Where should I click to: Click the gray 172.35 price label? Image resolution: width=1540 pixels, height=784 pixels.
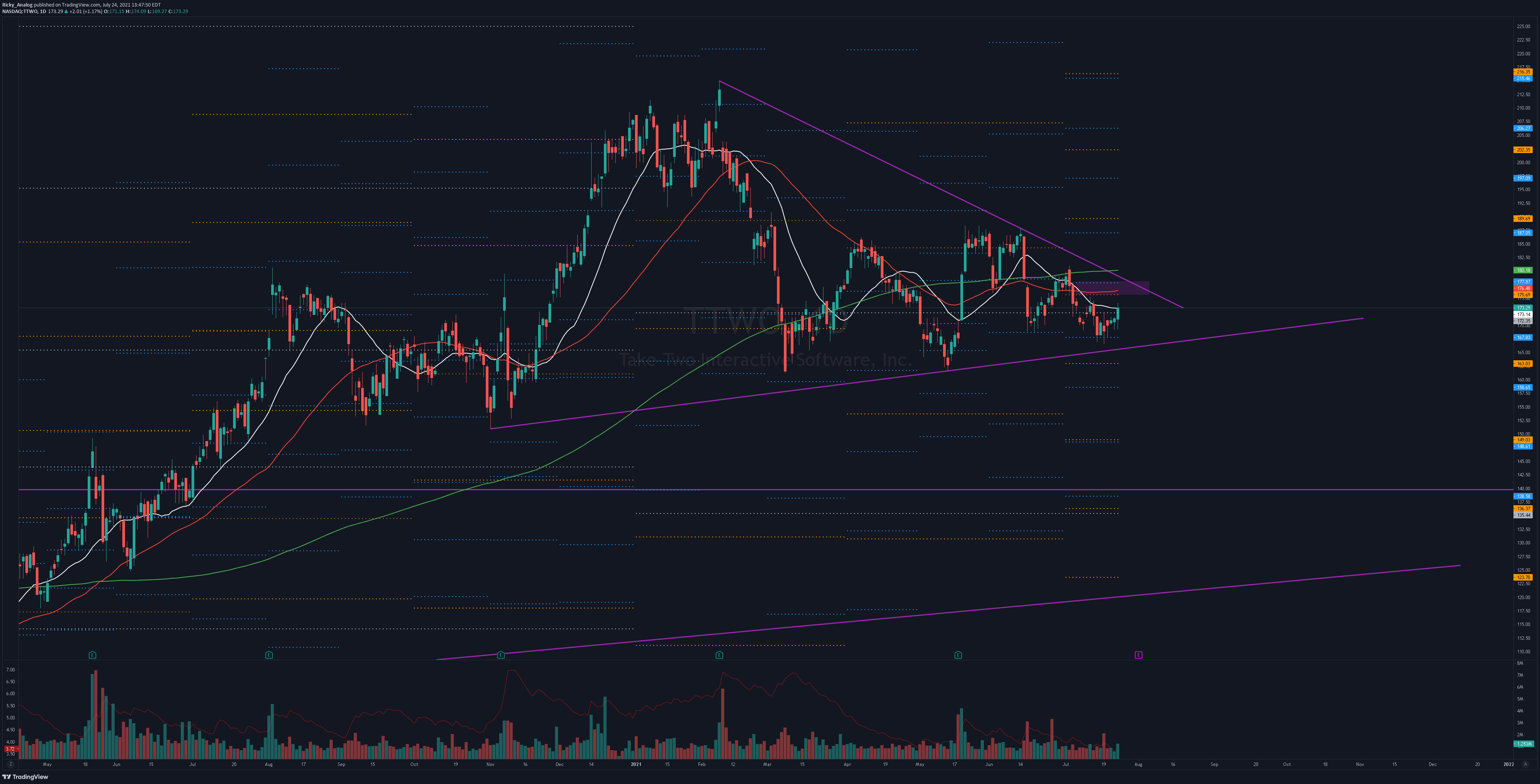coord(1523,321)
